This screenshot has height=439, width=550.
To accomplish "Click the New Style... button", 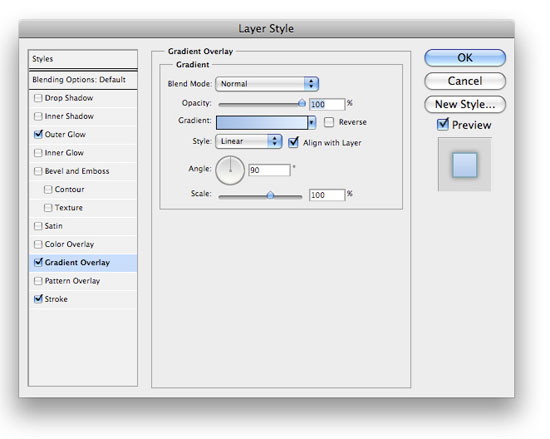I will click(x=465, y=104).
